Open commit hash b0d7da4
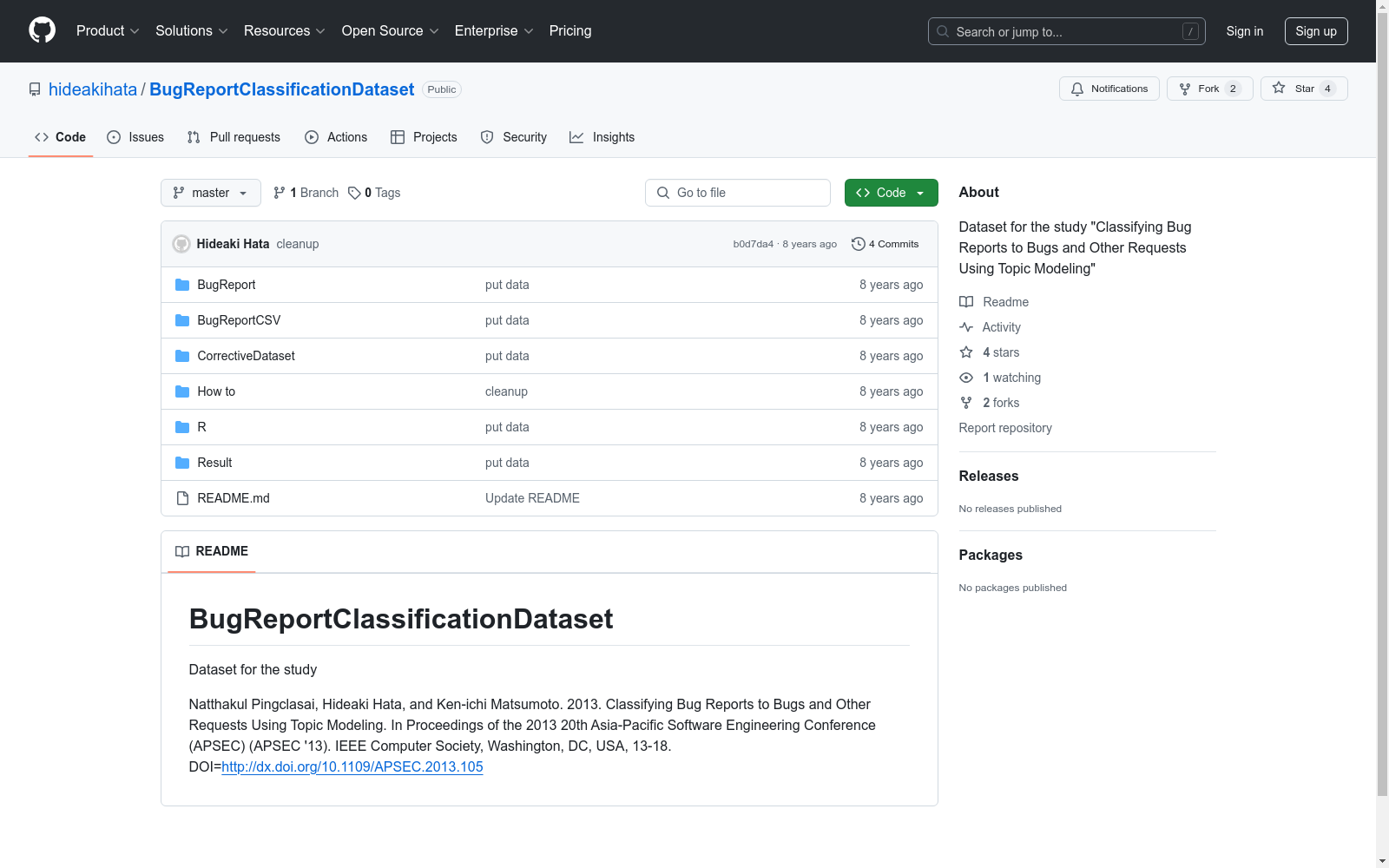This screenshot has height=868, width=1389. click(754, 244)
